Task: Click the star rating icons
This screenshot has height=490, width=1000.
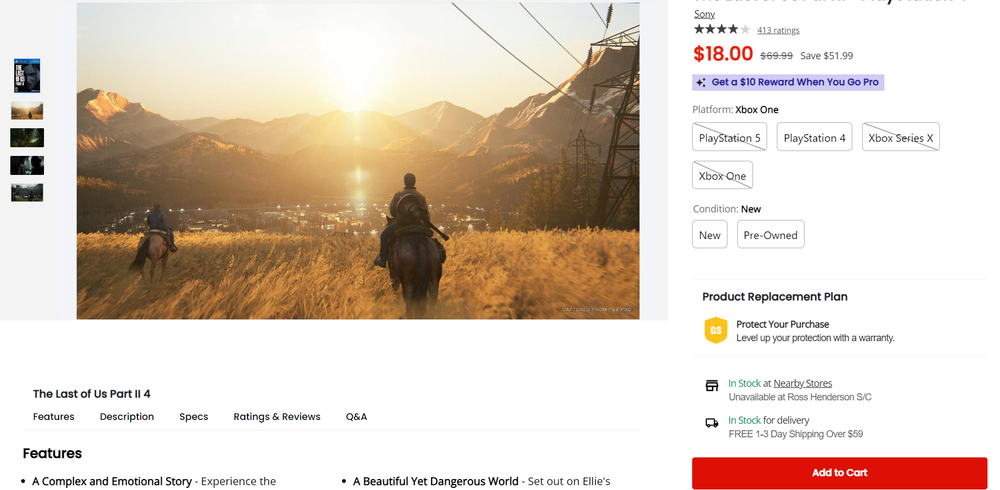Action: (722, 30)
